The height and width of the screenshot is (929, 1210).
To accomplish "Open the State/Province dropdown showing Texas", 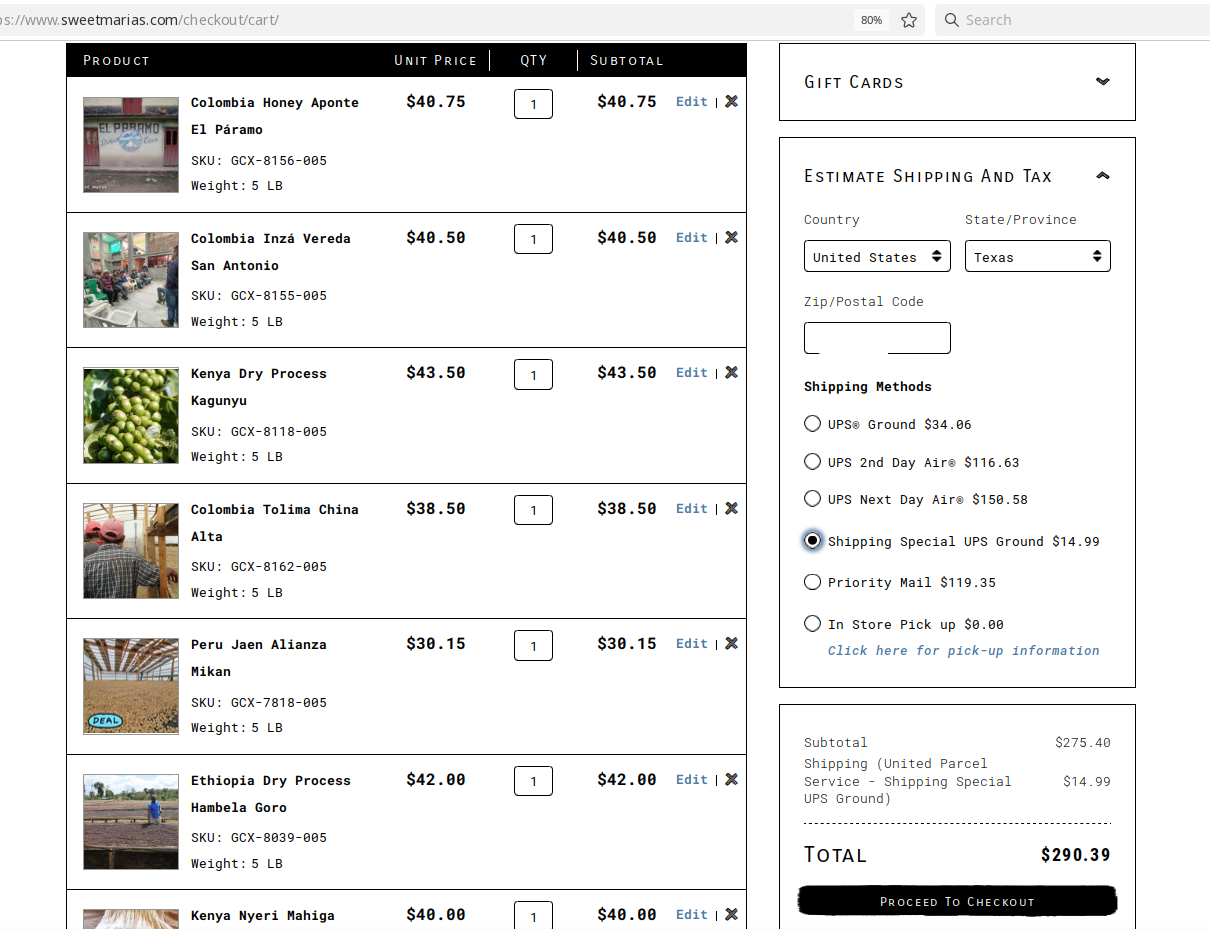I will click(x=1037, y=257).
